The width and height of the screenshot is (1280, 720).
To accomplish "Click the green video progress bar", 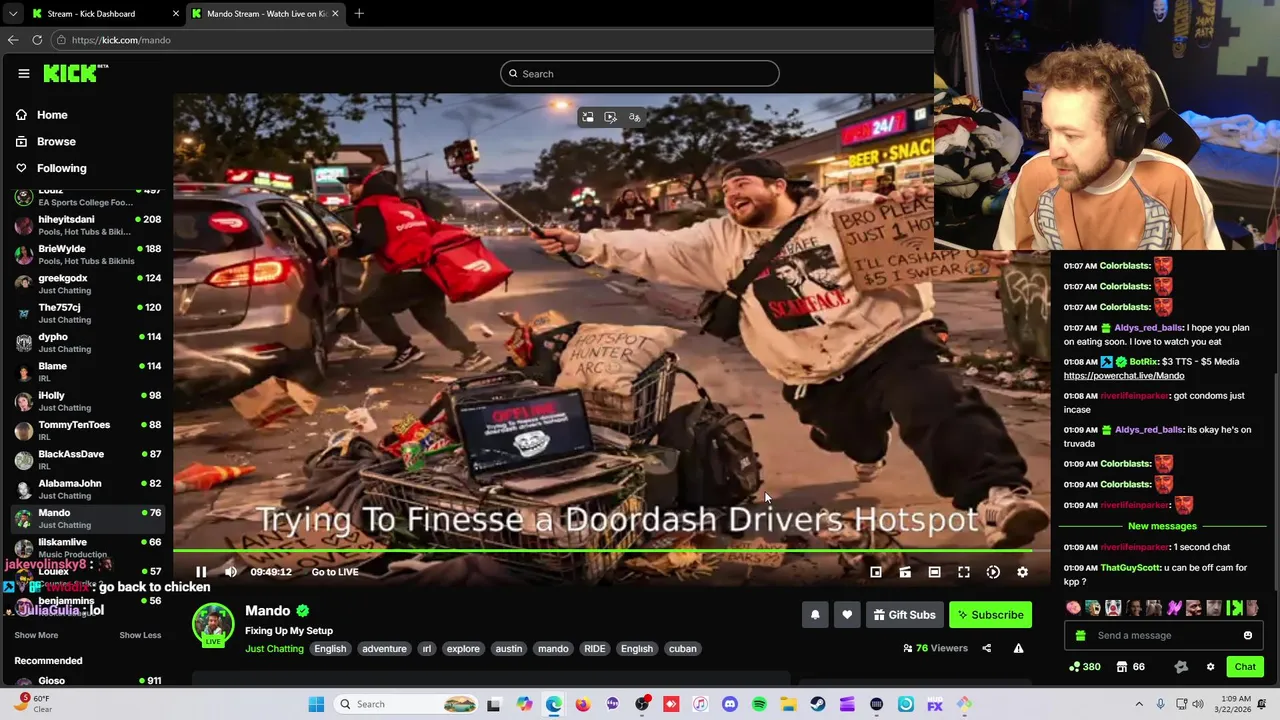I will (x=602, y=551).
